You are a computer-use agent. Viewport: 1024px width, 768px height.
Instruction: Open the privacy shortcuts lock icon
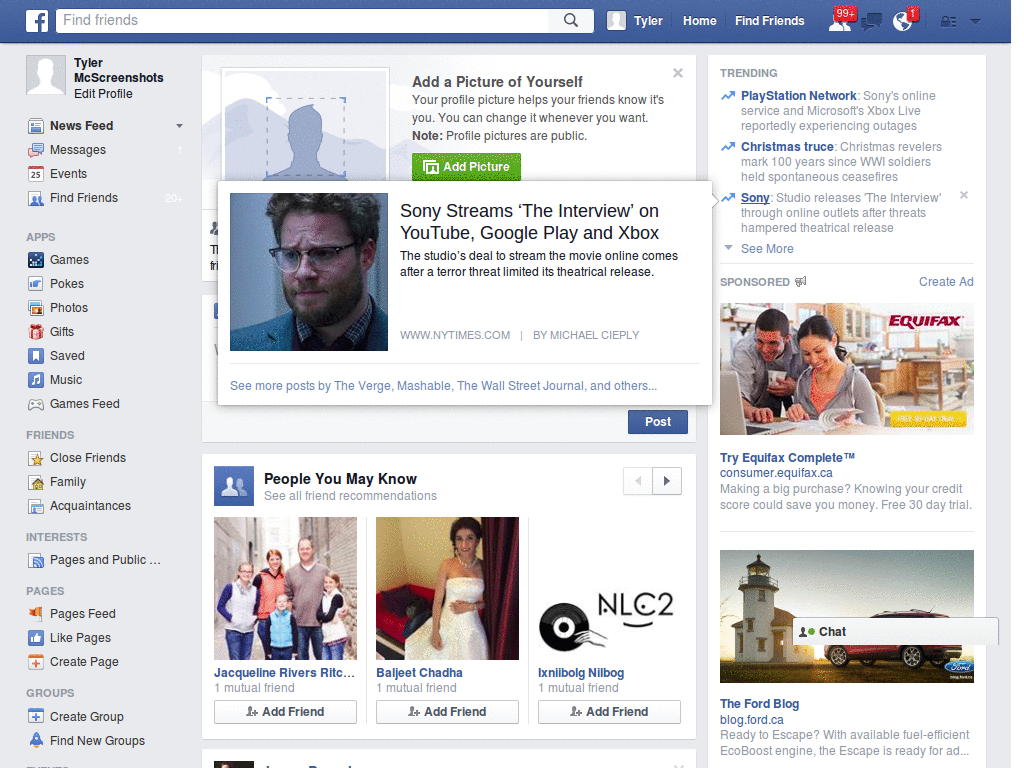click(946, 20)
